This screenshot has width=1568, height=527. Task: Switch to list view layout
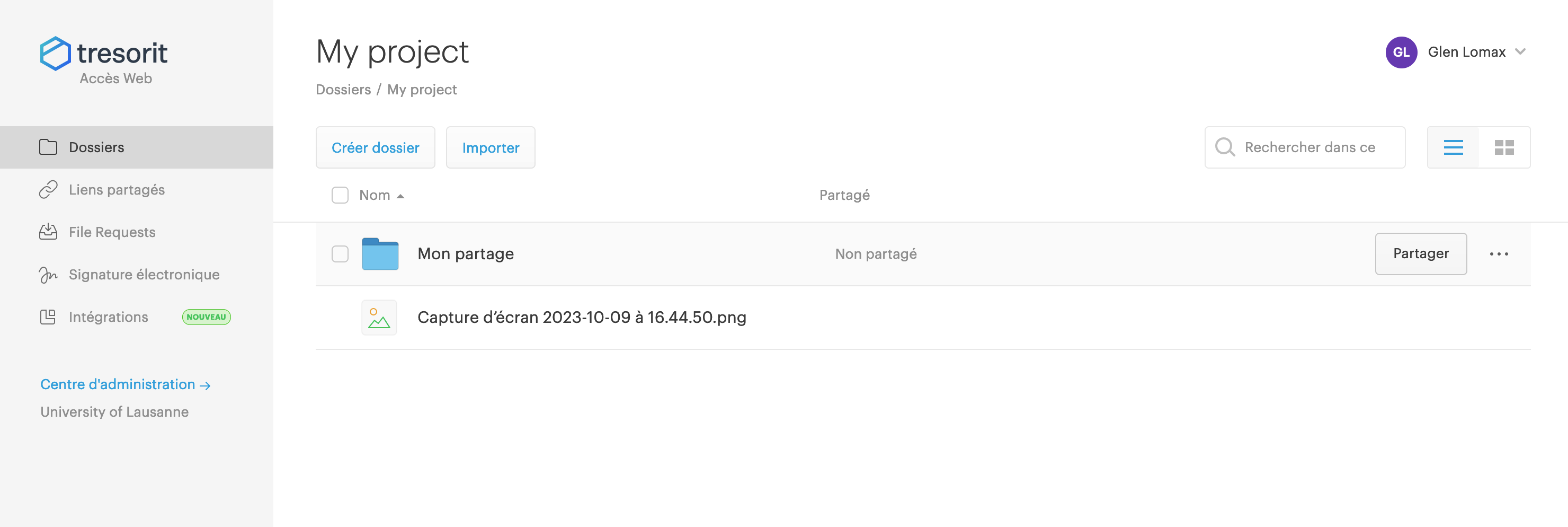click(1453, 147)
